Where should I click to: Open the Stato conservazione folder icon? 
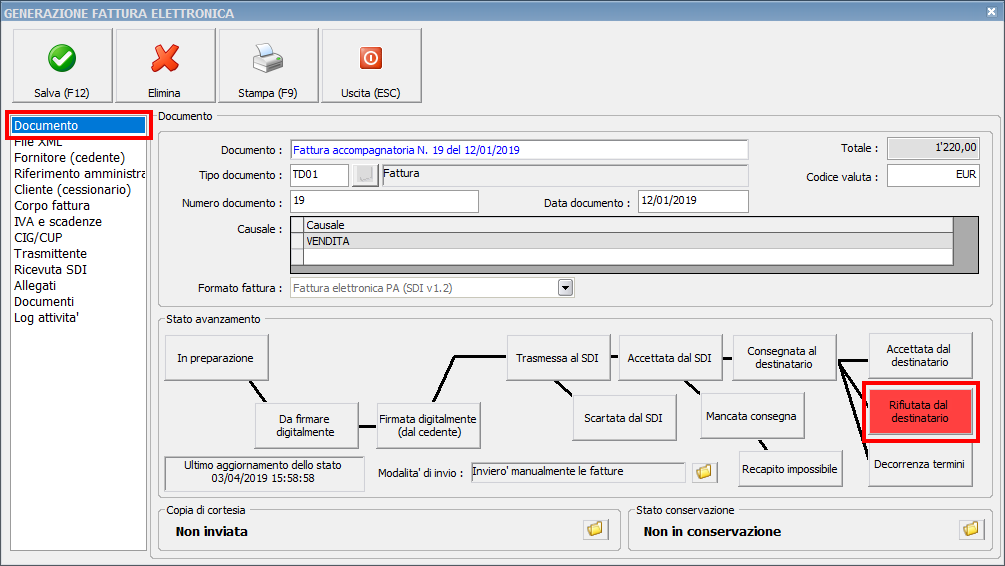[x=969, y=529]
